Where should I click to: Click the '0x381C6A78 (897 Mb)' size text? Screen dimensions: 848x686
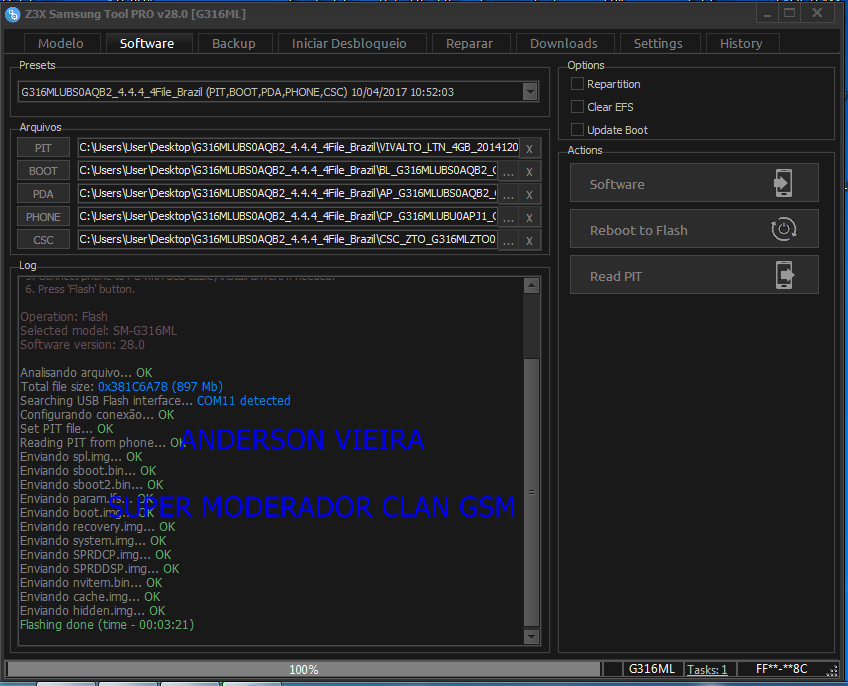[x=160, y=387]
